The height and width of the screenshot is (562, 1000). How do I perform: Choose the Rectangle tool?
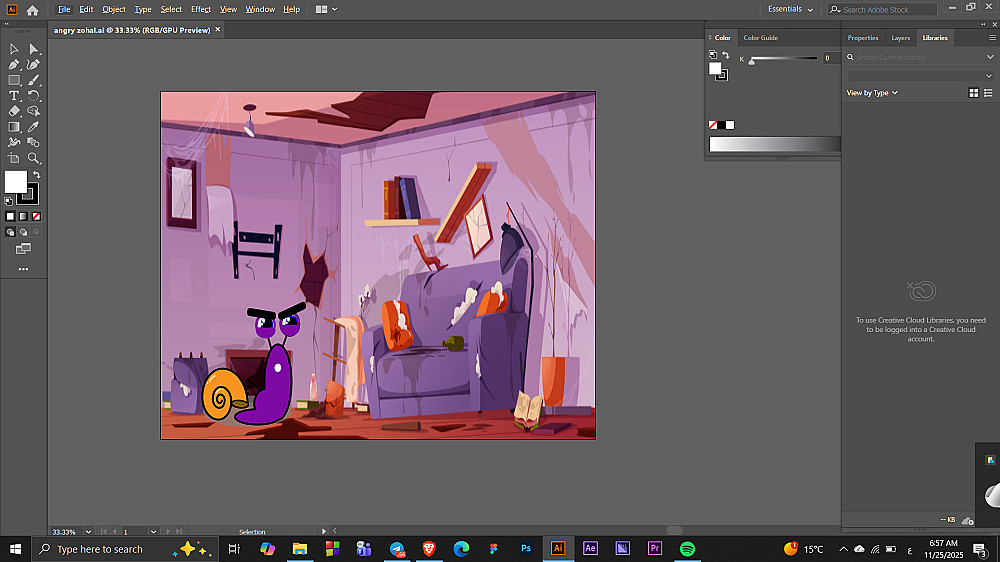coord(14,80)
